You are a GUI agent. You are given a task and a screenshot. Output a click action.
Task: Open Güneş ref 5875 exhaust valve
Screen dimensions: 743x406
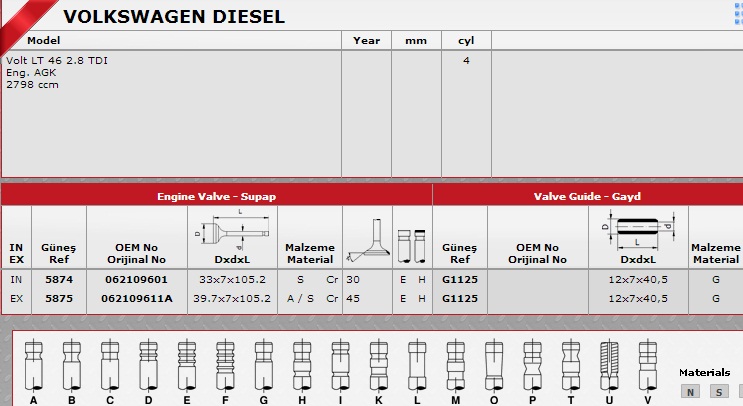(x=59, y=298)
